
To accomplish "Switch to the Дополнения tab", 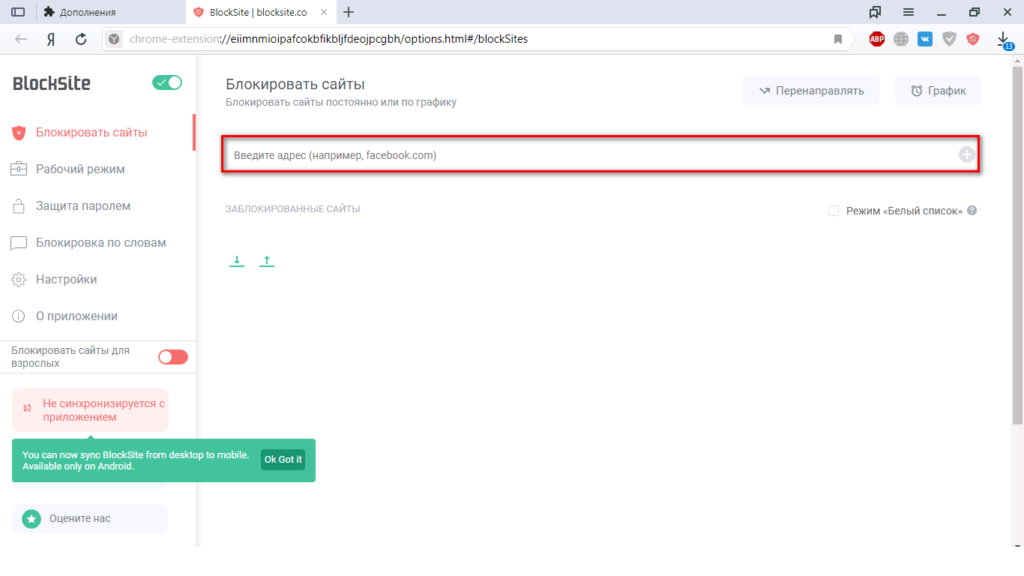I will coord(111,12).
